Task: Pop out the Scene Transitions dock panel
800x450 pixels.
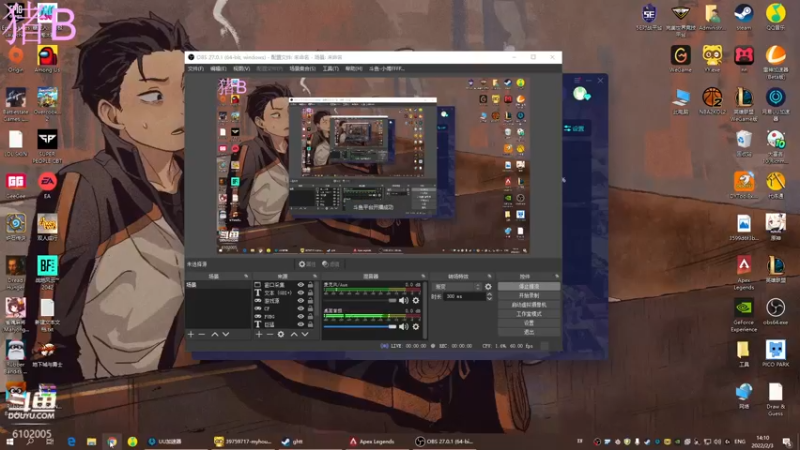Action: pos(489,276)
